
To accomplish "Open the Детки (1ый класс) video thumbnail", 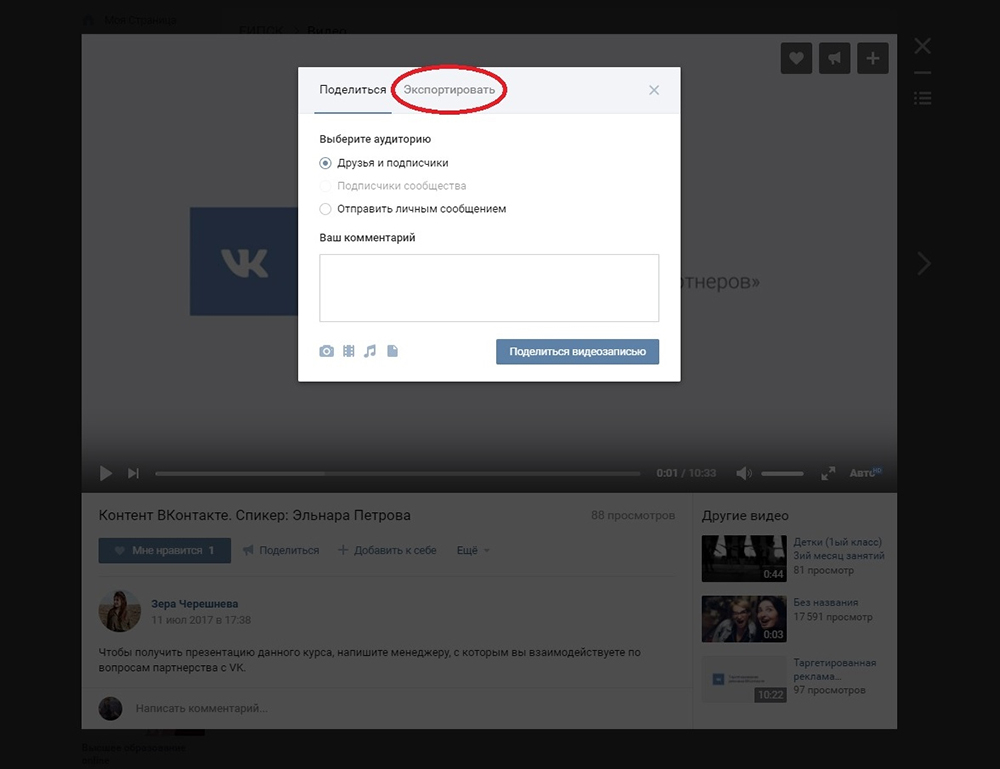I will (744, 559).
